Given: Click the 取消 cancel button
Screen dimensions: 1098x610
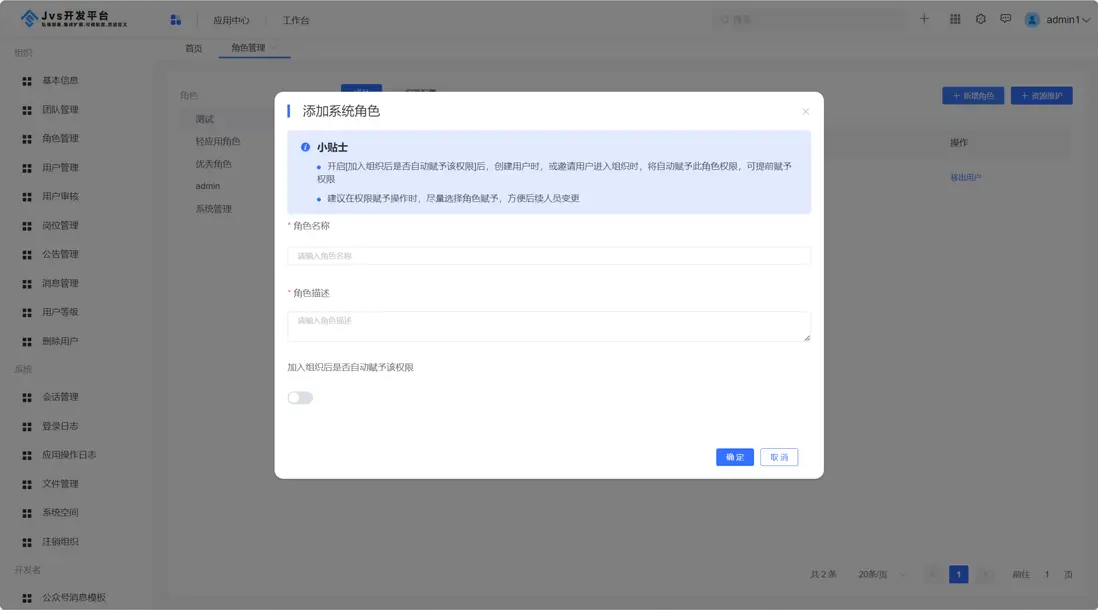Looking at the screenshot, I should pos(779,457).
